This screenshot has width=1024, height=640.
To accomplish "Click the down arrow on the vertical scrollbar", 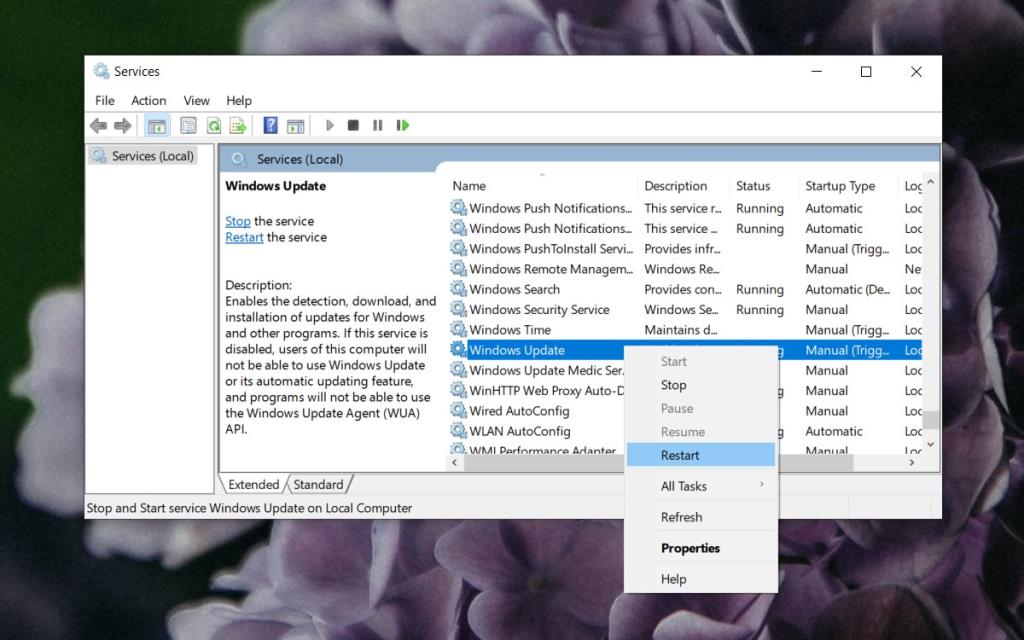I will point(930,445).
